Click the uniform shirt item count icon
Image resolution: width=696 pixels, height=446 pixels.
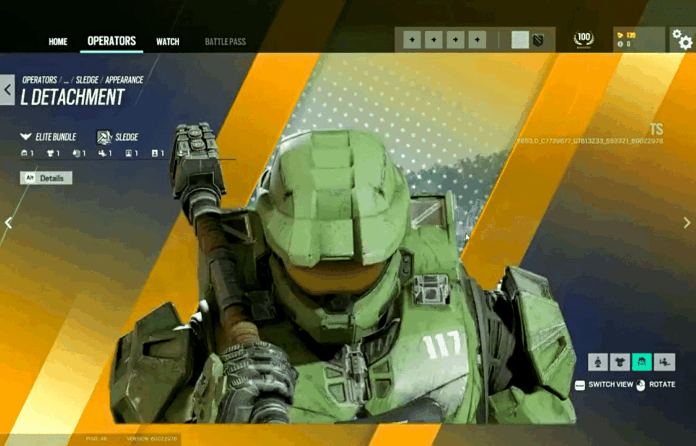(53, 154)
